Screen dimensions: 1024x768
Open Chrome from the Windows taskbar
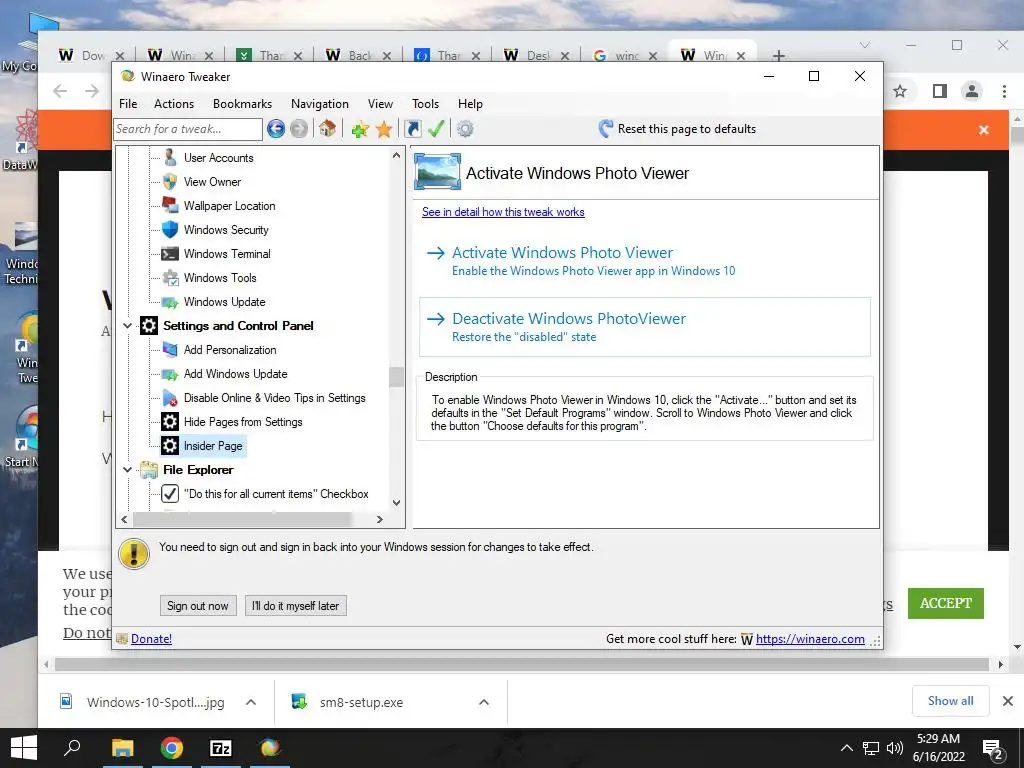[x=171, y=748]
